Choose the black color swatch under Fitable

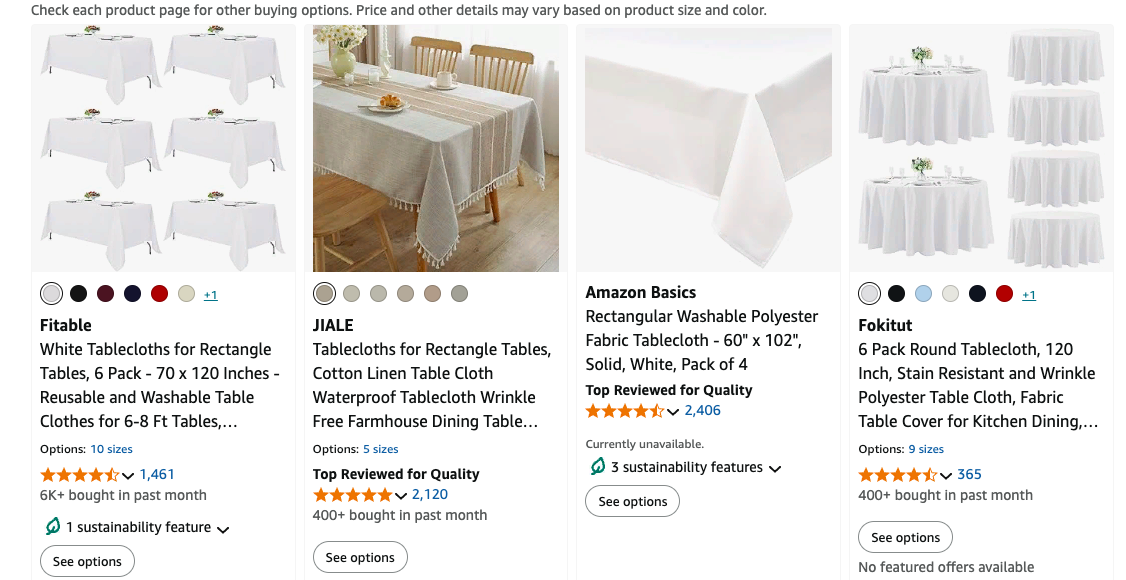click(x=78, y=294)
